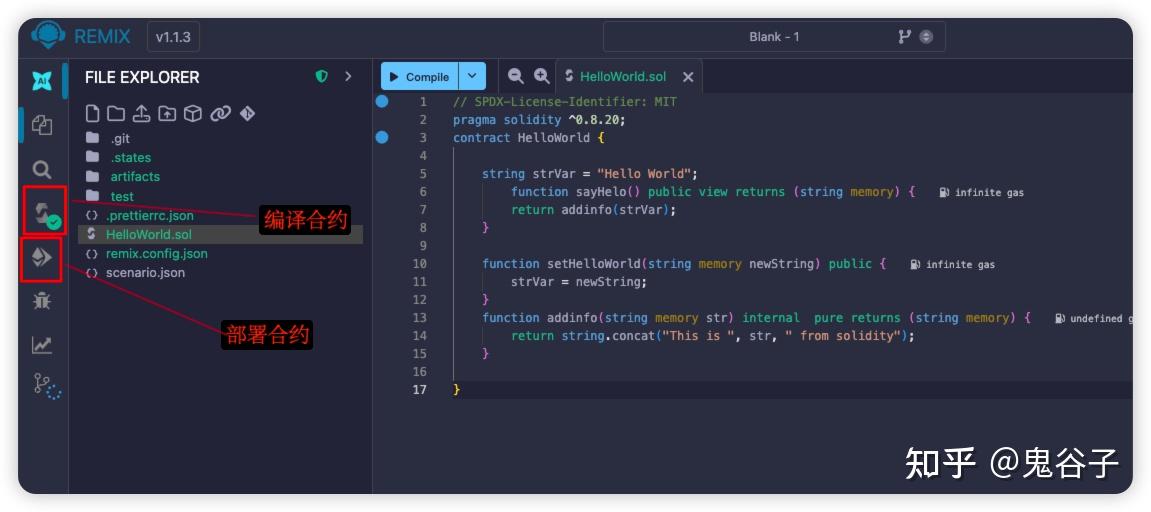1151x512 pixels.
Task: Close the HelloWorld.sol tab
Action: point(688,76)
